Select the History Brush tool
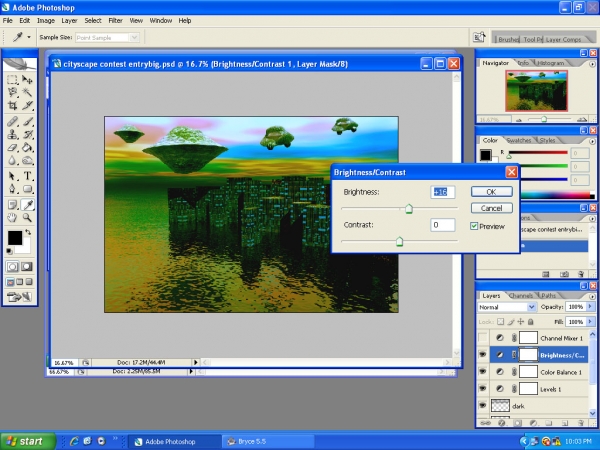The height and width of the screenshot is (450, 600). 27,134
